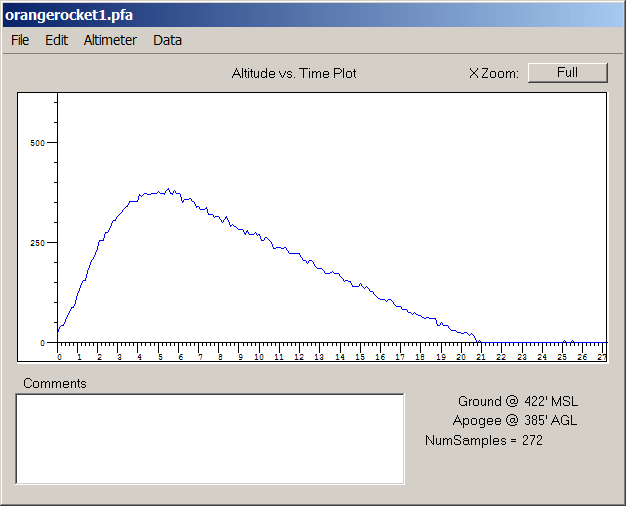Open the Altimeter menu
The image size is (626, 506).
(x=110, y=40)
